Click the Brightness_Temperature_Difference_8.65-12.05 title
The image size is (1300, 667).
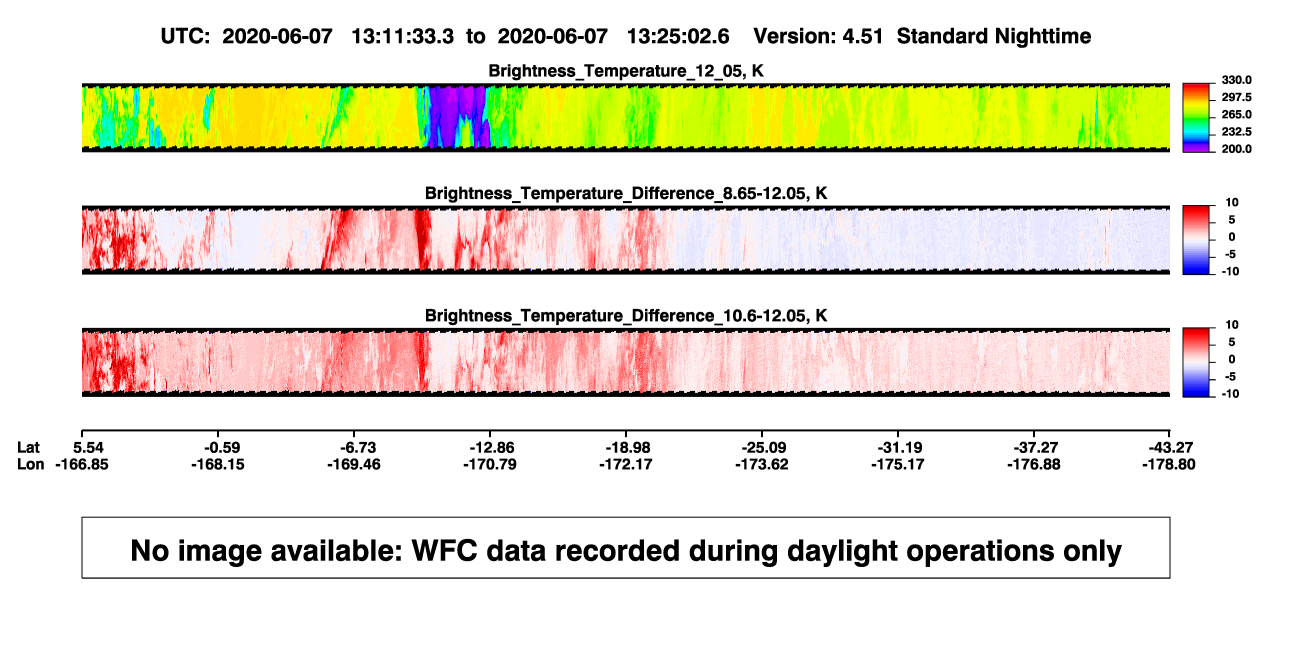(625, 193)
